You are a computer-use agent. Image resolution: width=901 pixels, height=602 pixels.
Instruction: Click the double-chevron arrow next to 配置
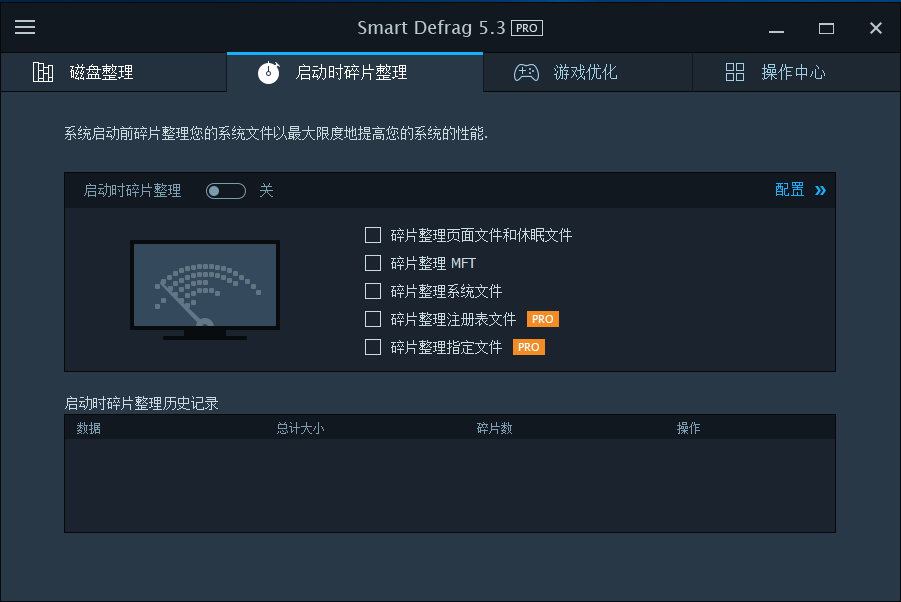(x=820, y=190)
